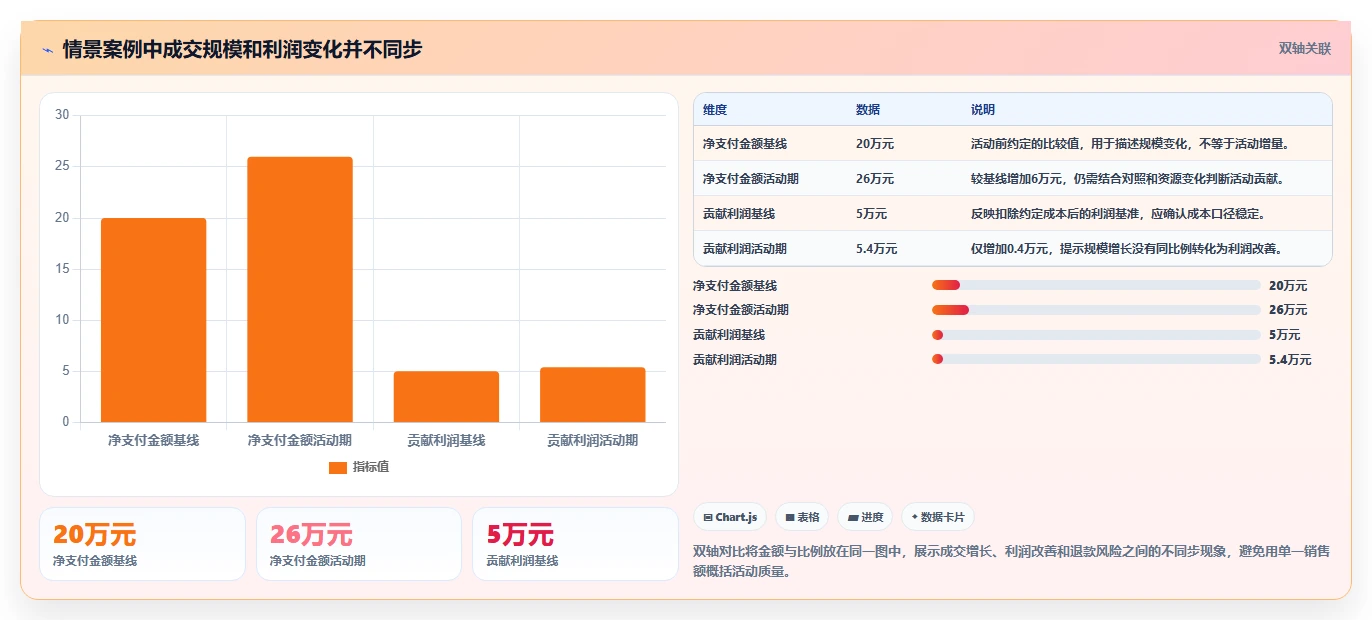The image size is (1372, 620).
Task: Click the 净支付金额活动期 progress bar
Action: (x=1096, y=310)
